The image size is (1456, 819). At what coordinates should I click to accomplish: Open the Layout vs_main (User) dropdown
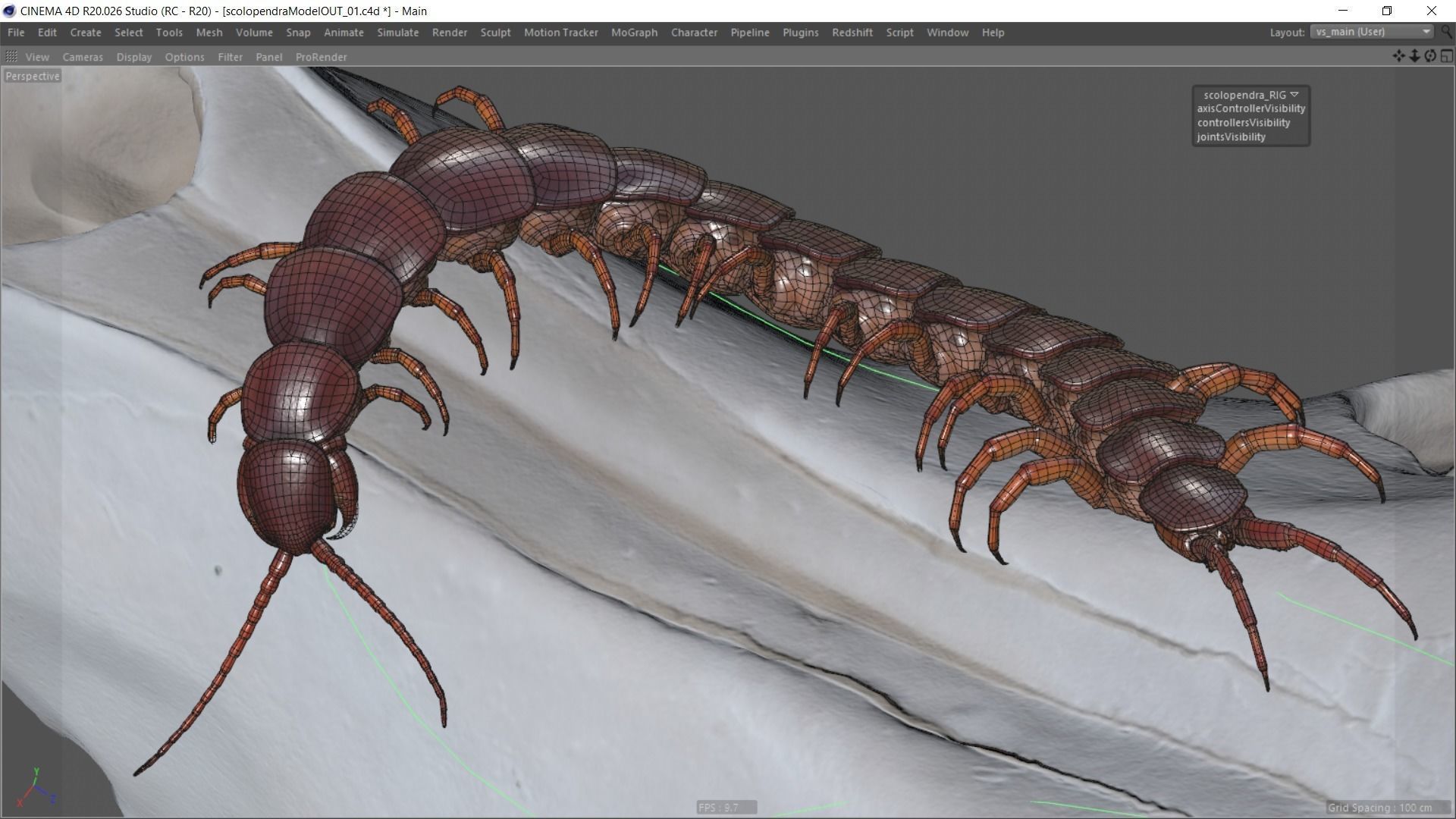point(1372,32)
